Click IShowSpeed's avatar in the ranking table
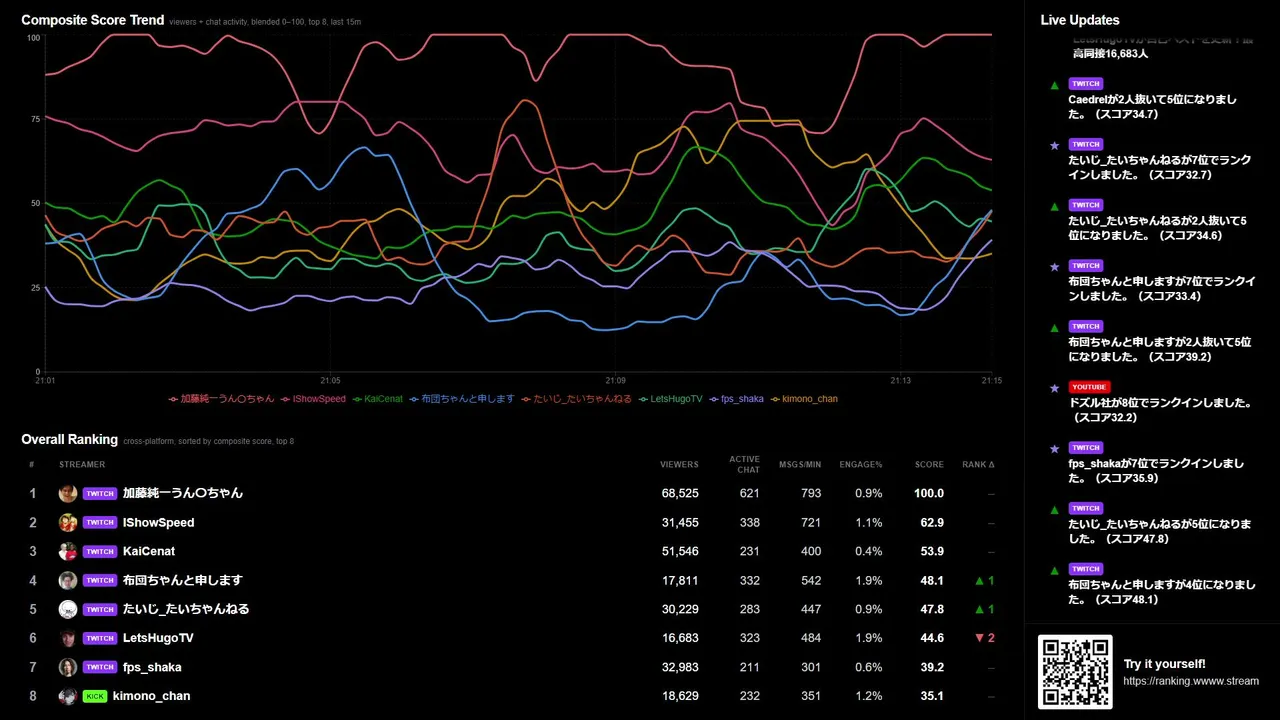This screenshot has height=720, width=1280. tap(68, 522)
